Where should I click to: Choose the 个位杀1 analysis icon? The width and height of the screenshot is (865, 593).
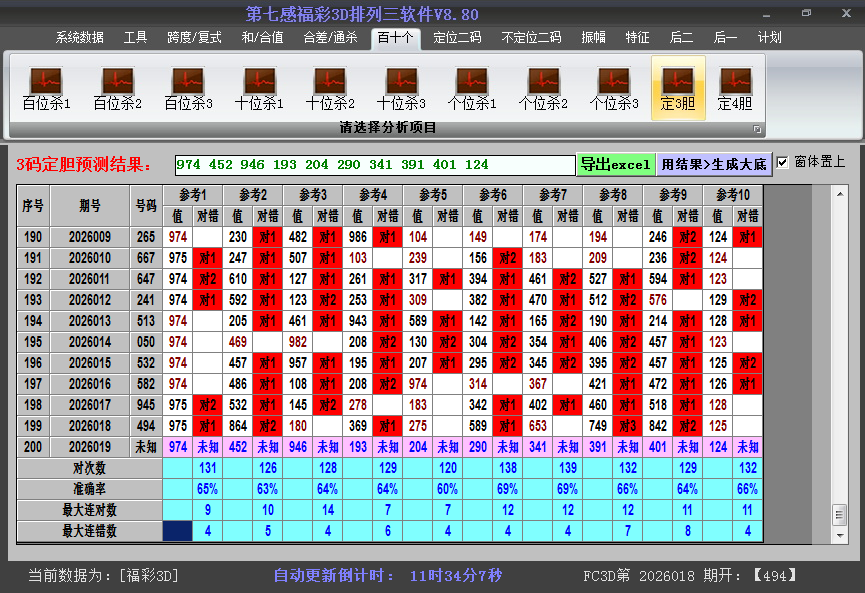[x=472, y=88]
